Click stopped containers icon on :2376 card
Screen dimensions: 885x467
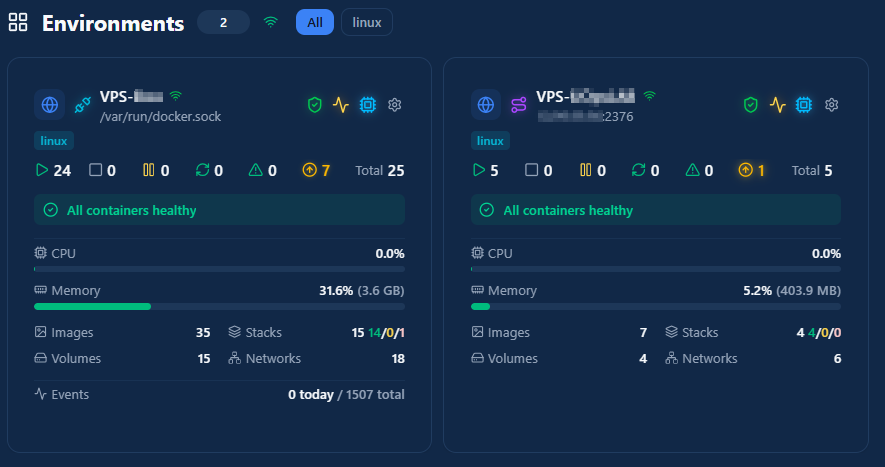(x=532, y=170)
